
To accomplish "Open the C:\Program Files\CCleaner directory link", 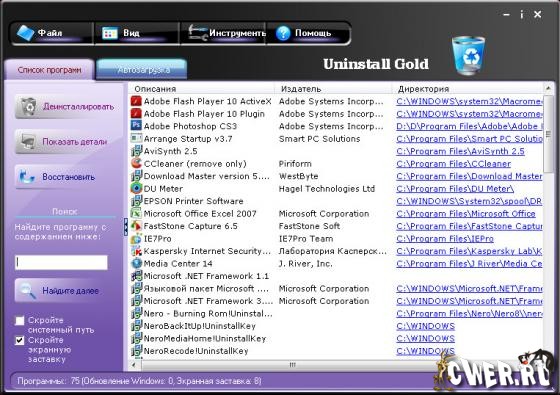I will pos(454,164).
